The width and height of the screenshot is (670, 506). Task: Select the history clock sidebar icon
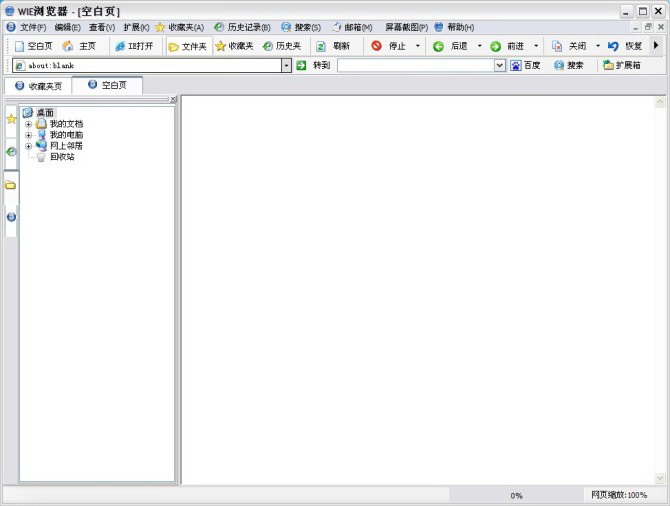coord(11,152)
